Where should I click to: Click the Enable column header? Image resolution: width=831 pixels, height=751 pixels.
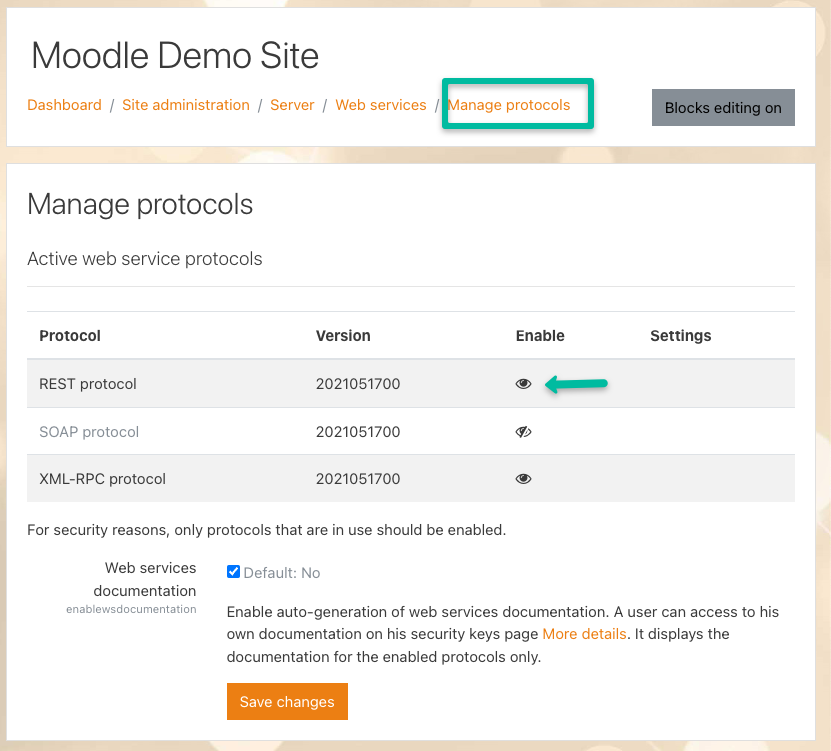click(x=540, y=335)
